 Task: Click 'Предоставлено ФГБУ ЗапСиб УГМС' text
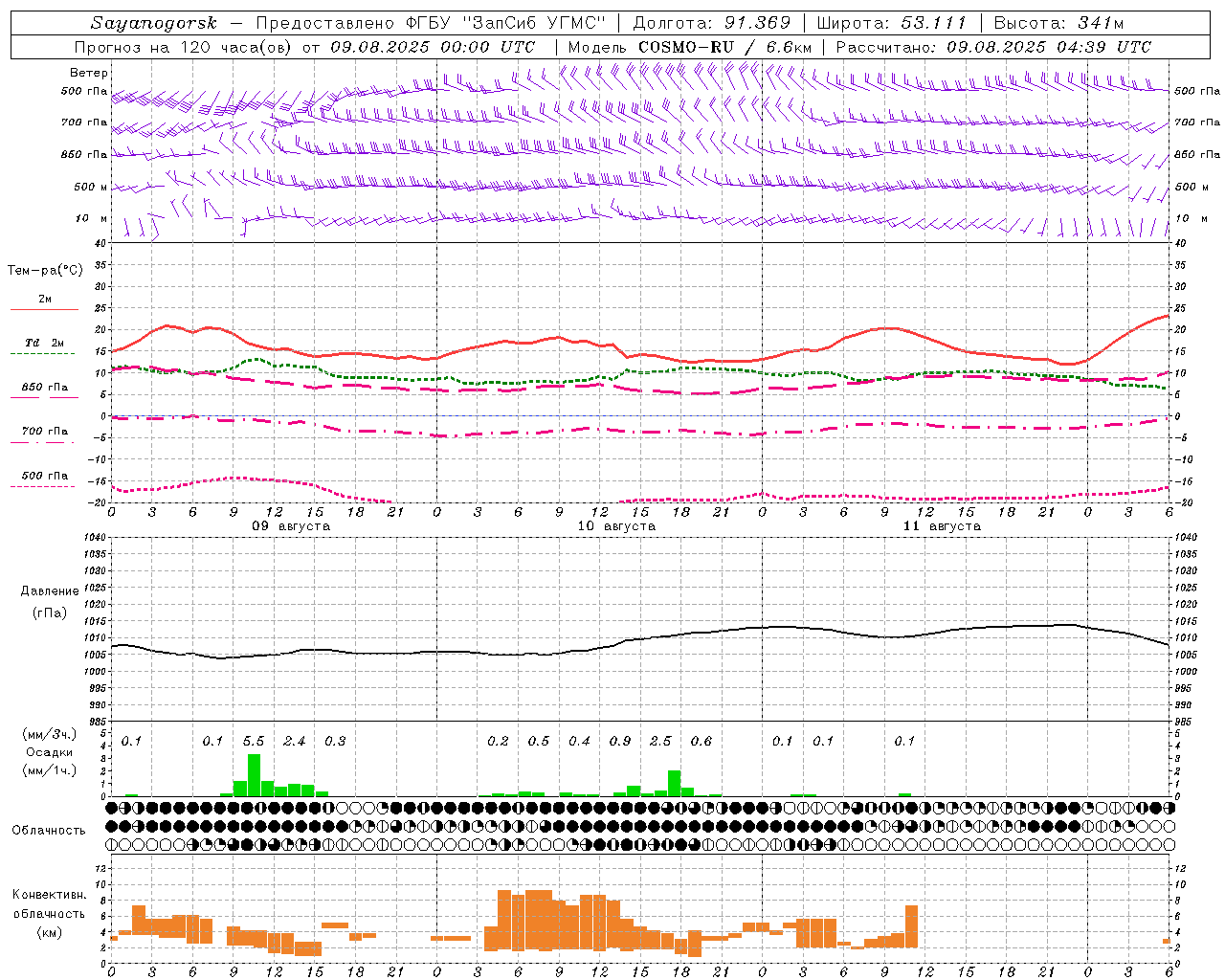tap(431, 23)
